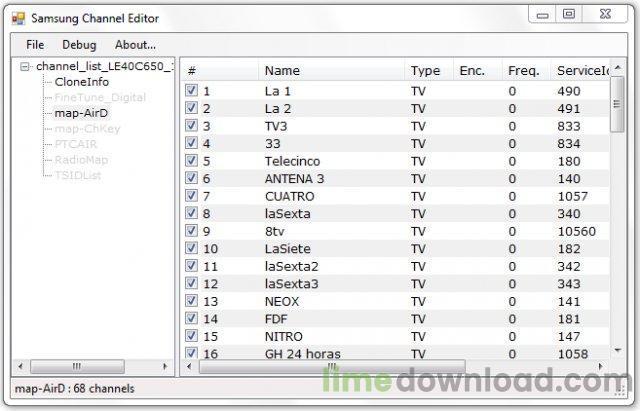Click the channel list scroll down arrow
The image size is (640, 411).
click(617, 351)
